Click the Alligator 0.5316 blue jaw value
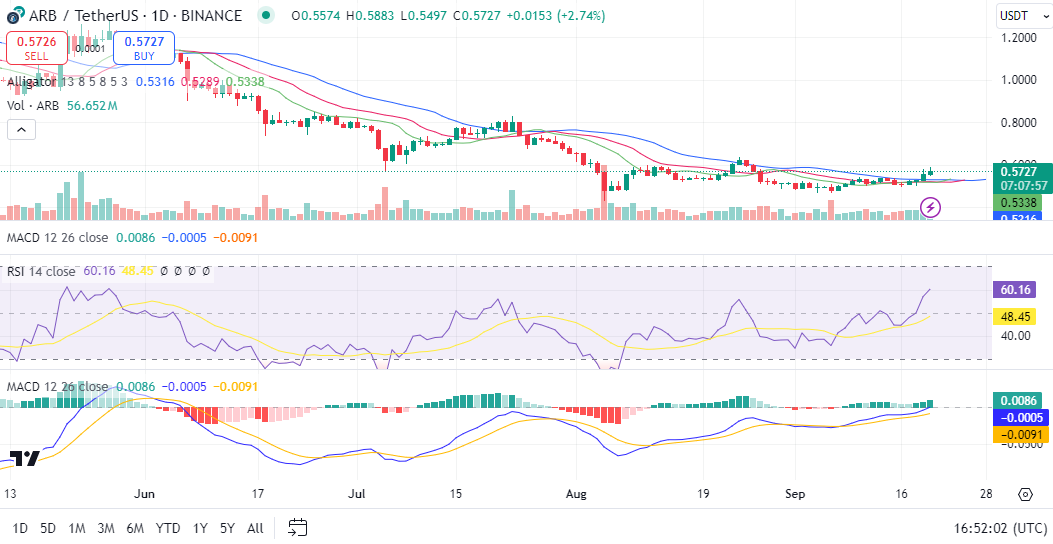Screen dimensions: 1053x544 click(x=155, y=82)
